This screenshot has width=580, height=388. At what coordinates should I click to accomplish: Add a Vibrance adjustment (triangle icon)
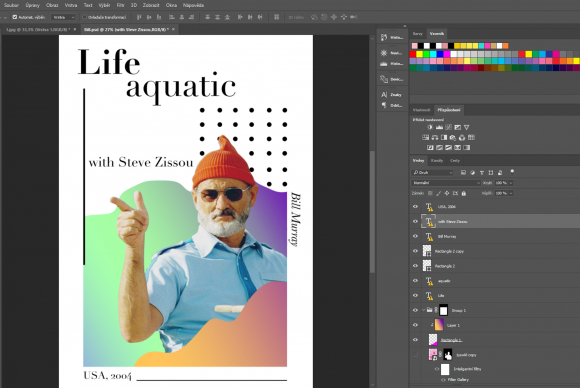(467, 127)
